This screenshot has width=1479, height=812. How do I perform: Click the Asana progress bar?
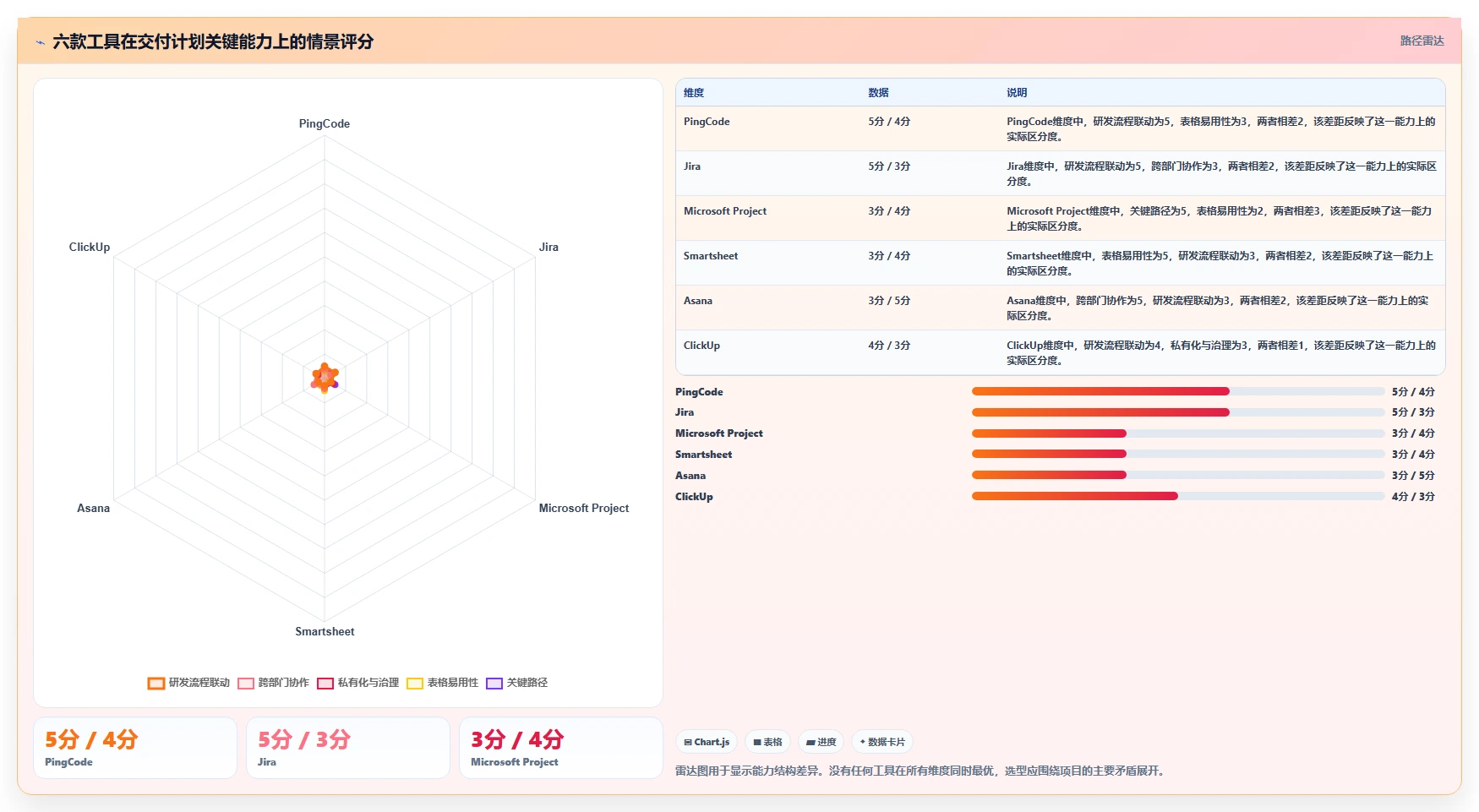coord(1178,475)
